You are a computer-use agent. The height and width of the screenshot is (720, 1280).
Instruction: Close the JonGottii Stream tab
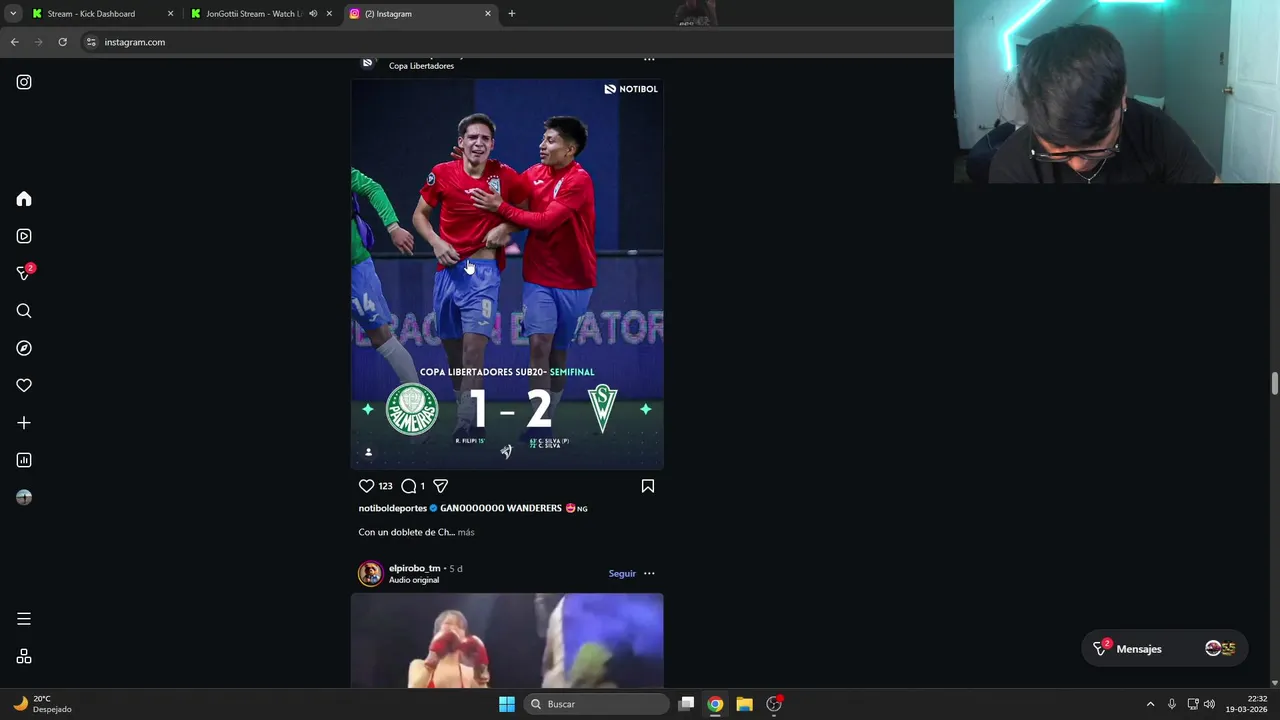tap(329, 14)
